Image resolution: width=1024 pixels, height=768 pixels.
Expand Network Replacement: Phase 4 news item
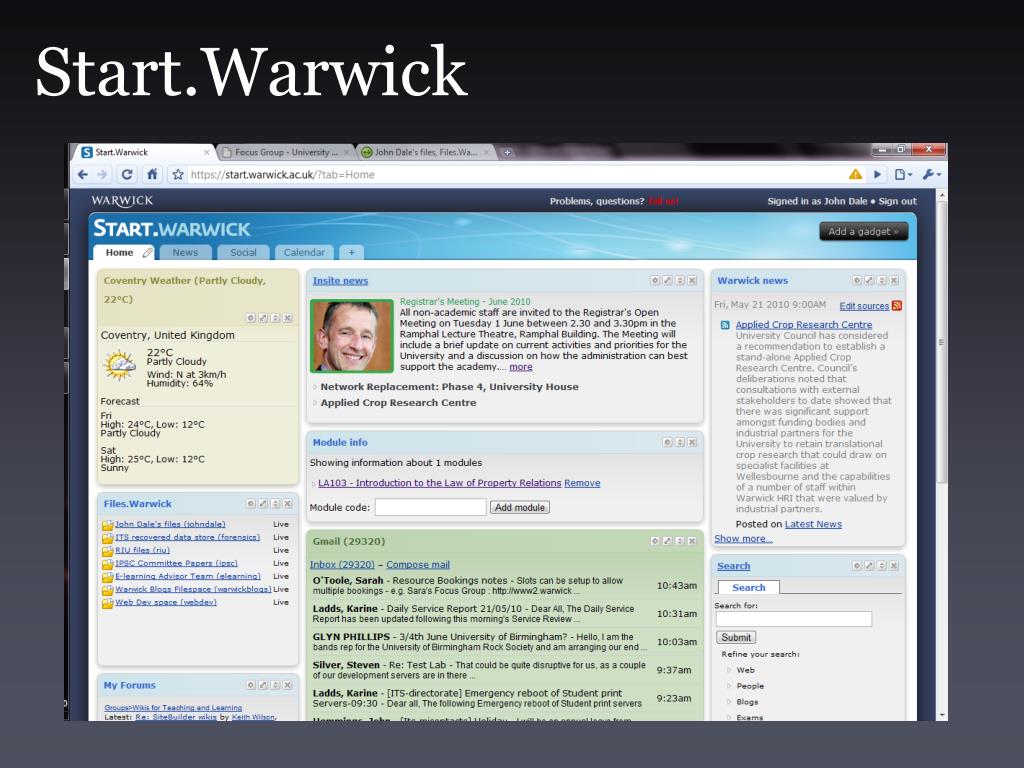pos(315,387)
